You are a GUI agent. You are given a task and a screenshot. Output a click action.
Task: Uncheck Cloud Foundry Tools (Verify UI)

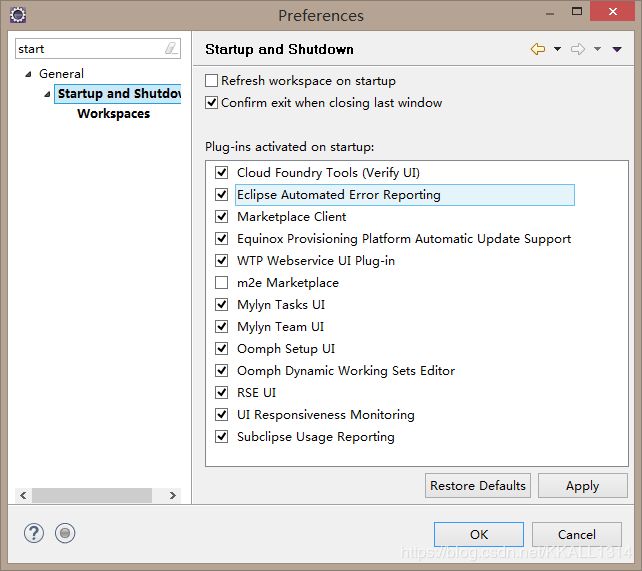(x=222, y=172)
